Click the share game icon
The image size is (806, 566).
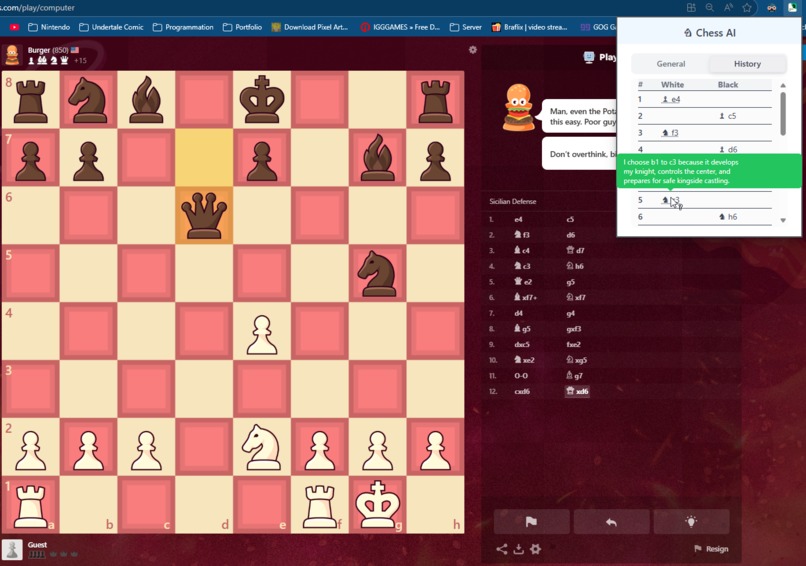(x=502, y=549)
